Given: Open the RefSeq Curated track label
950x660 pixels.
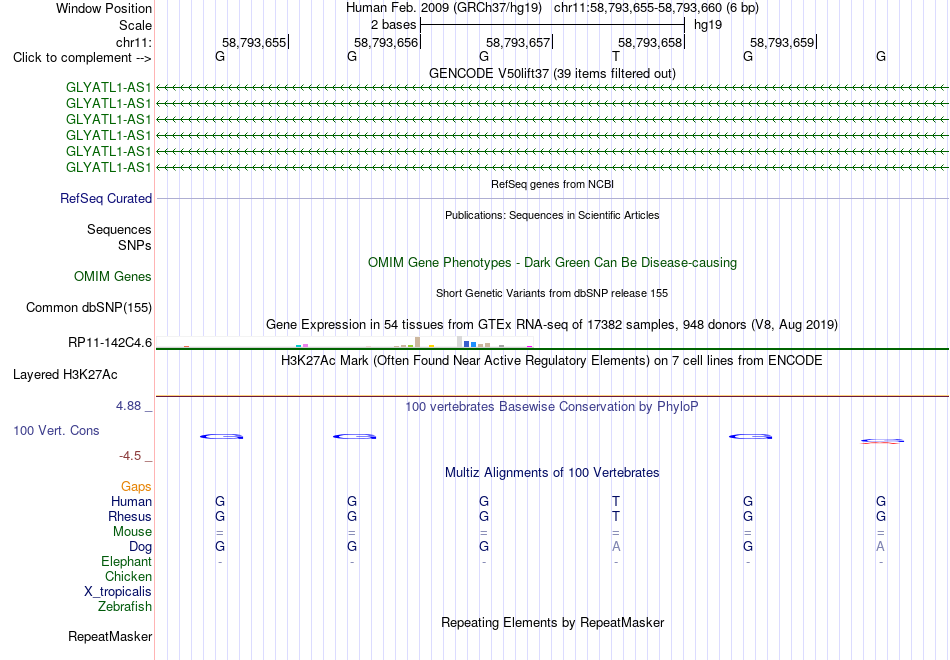Looking at the screenshot, I should pyautogui.click(x=106, y=199).
